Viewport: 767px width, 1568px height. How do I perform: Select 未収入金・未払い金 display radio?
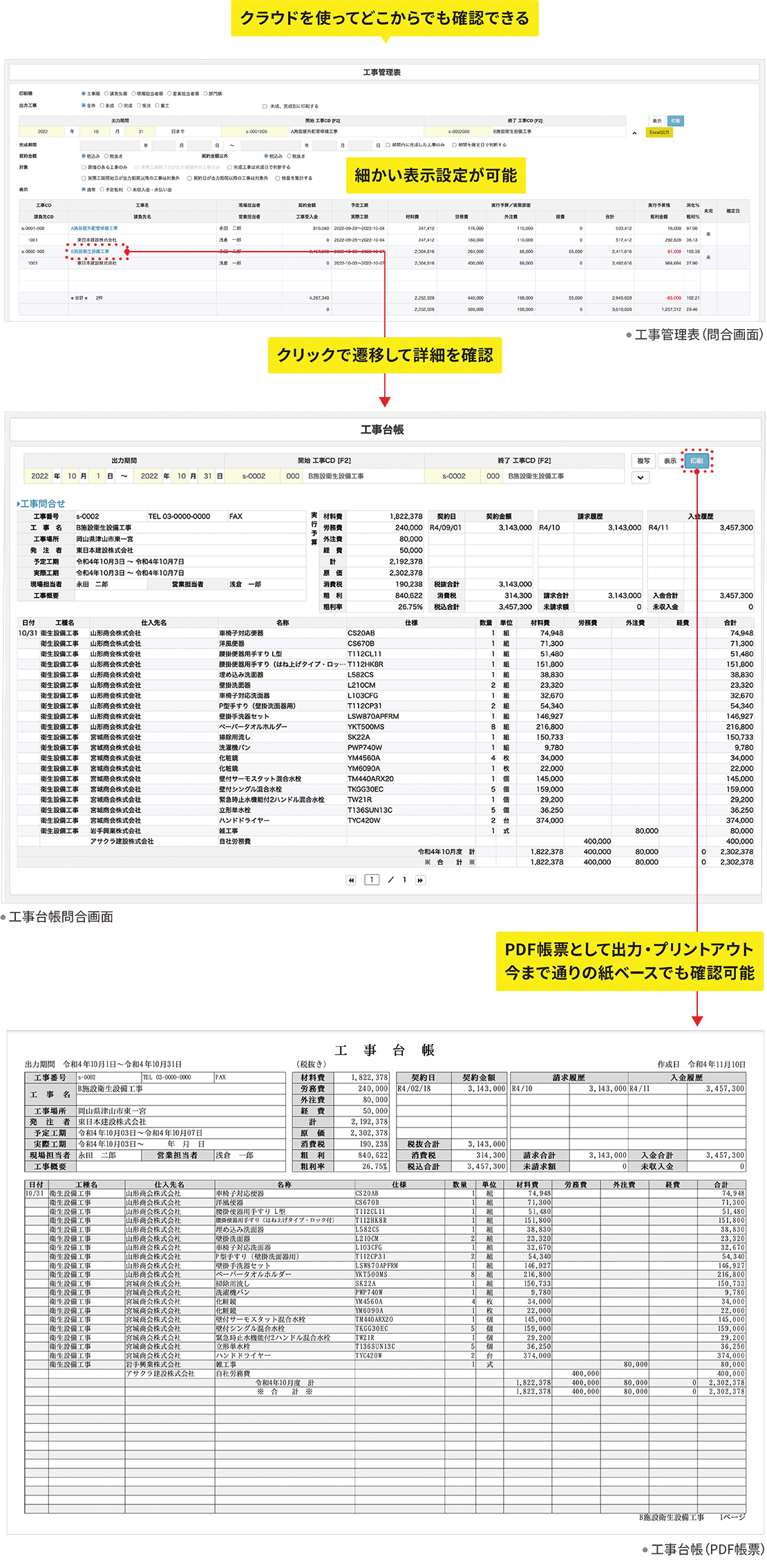(x=129, y=189)
